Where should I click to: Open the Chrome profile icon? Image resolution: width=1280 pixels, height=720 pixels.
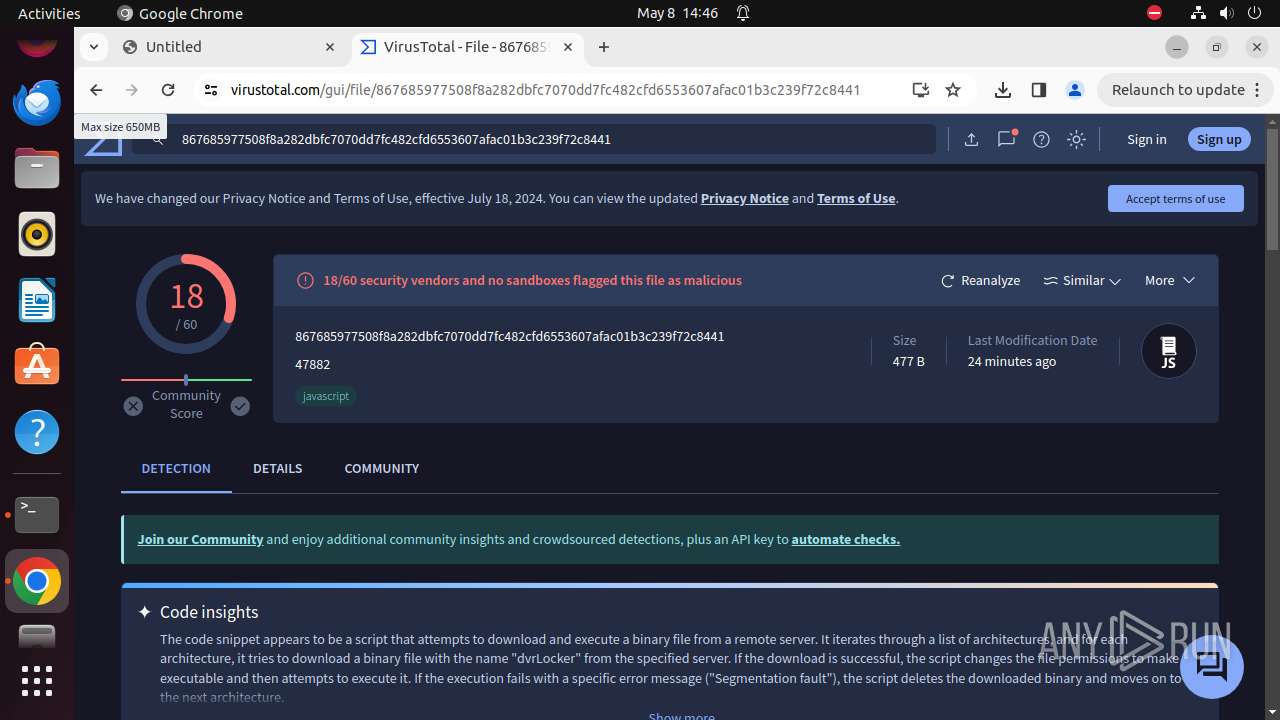pos(1075,90)
